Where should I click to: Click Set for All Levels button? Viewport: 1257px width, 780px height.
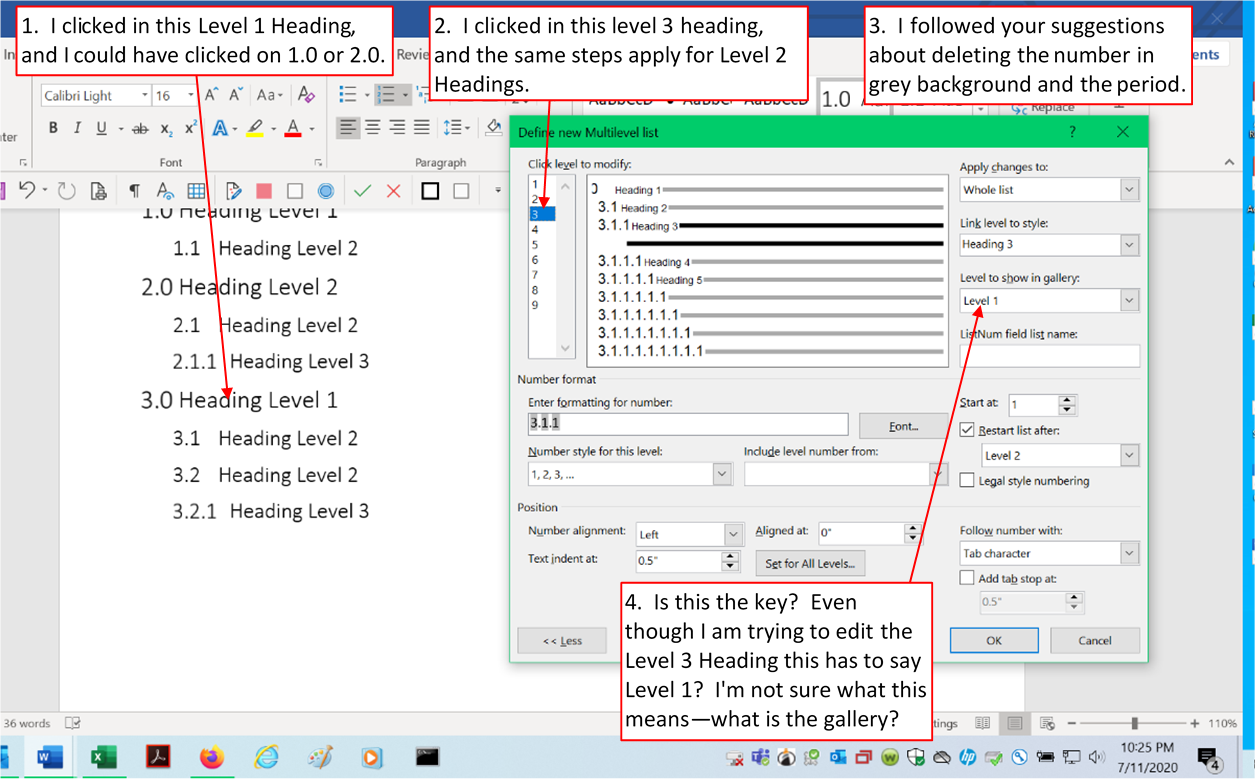[810, 563]
